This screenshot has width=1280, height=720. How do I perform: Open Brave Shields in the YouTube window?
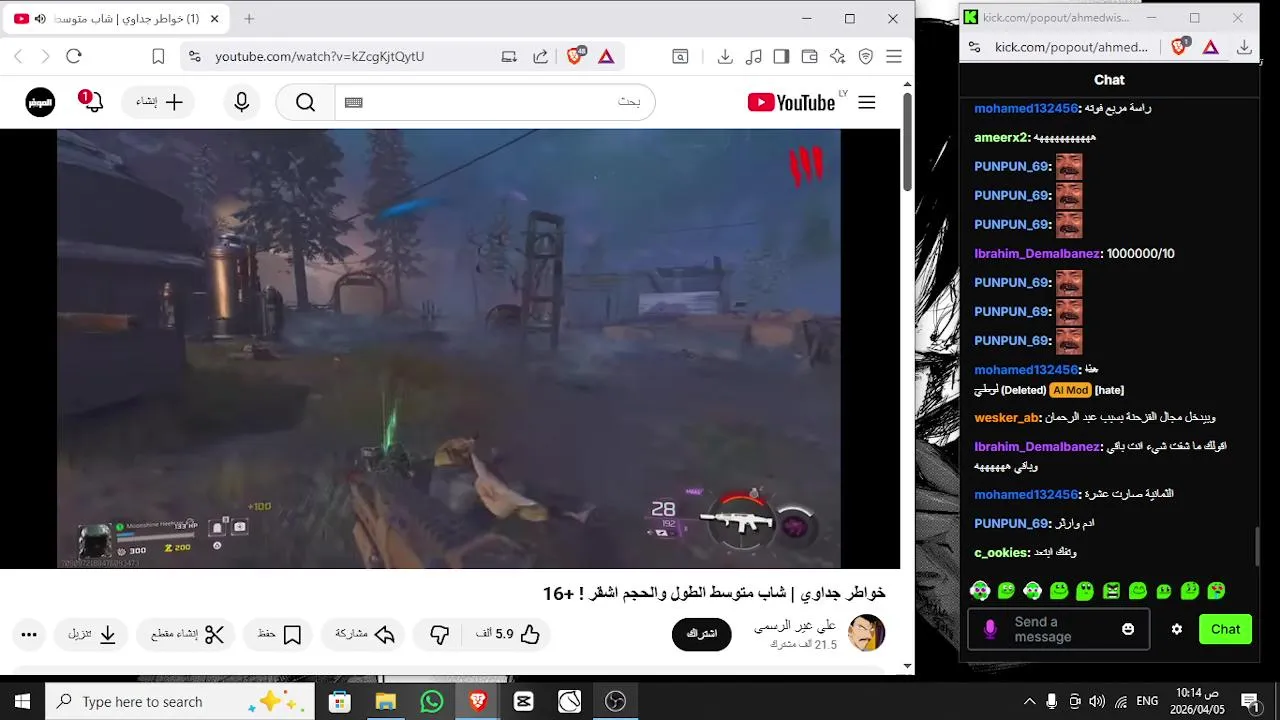575,56
